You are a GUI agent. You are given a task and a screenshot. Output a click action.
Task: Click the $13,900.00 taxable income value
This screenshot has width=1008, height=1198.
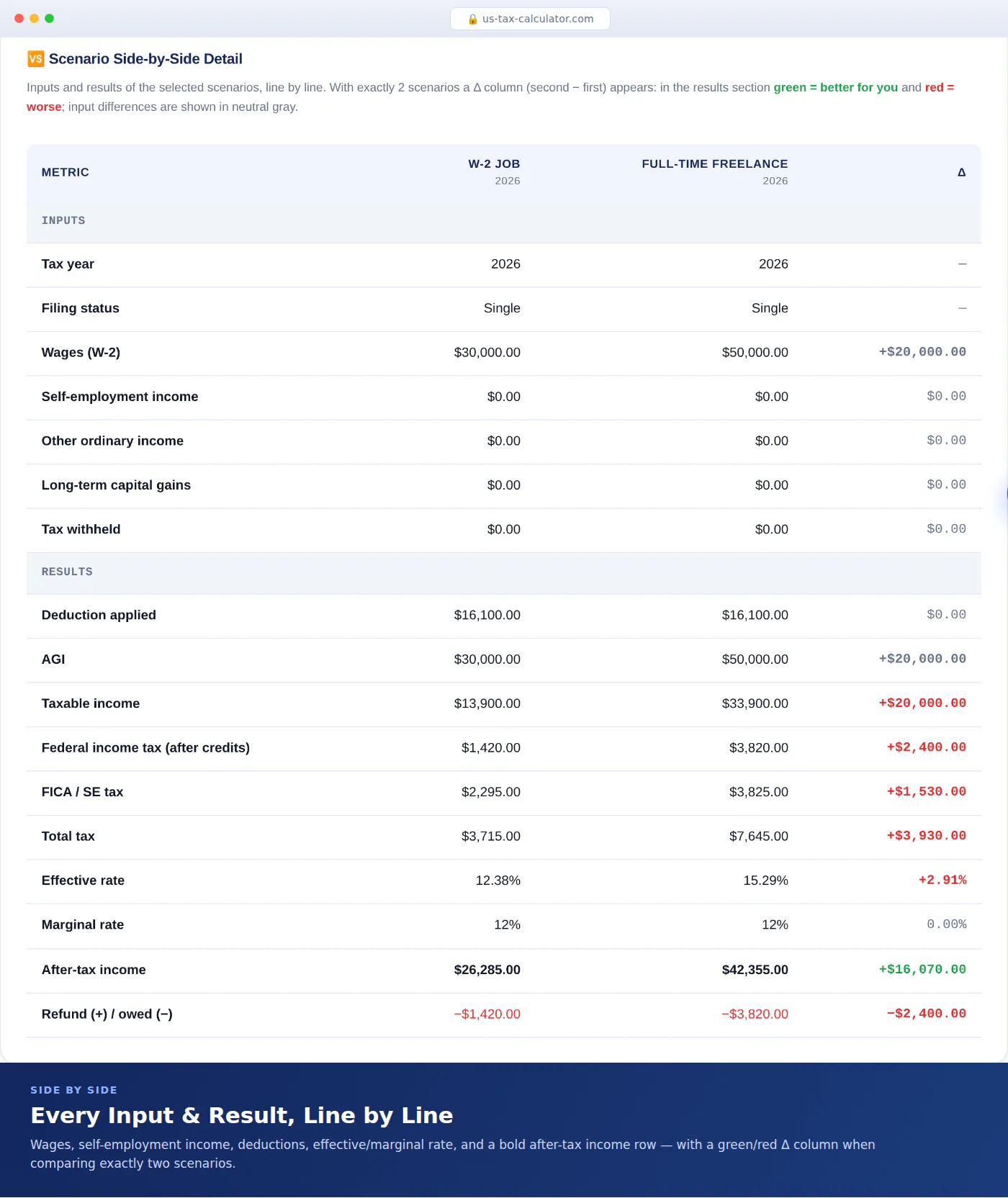tap(487, 703)
